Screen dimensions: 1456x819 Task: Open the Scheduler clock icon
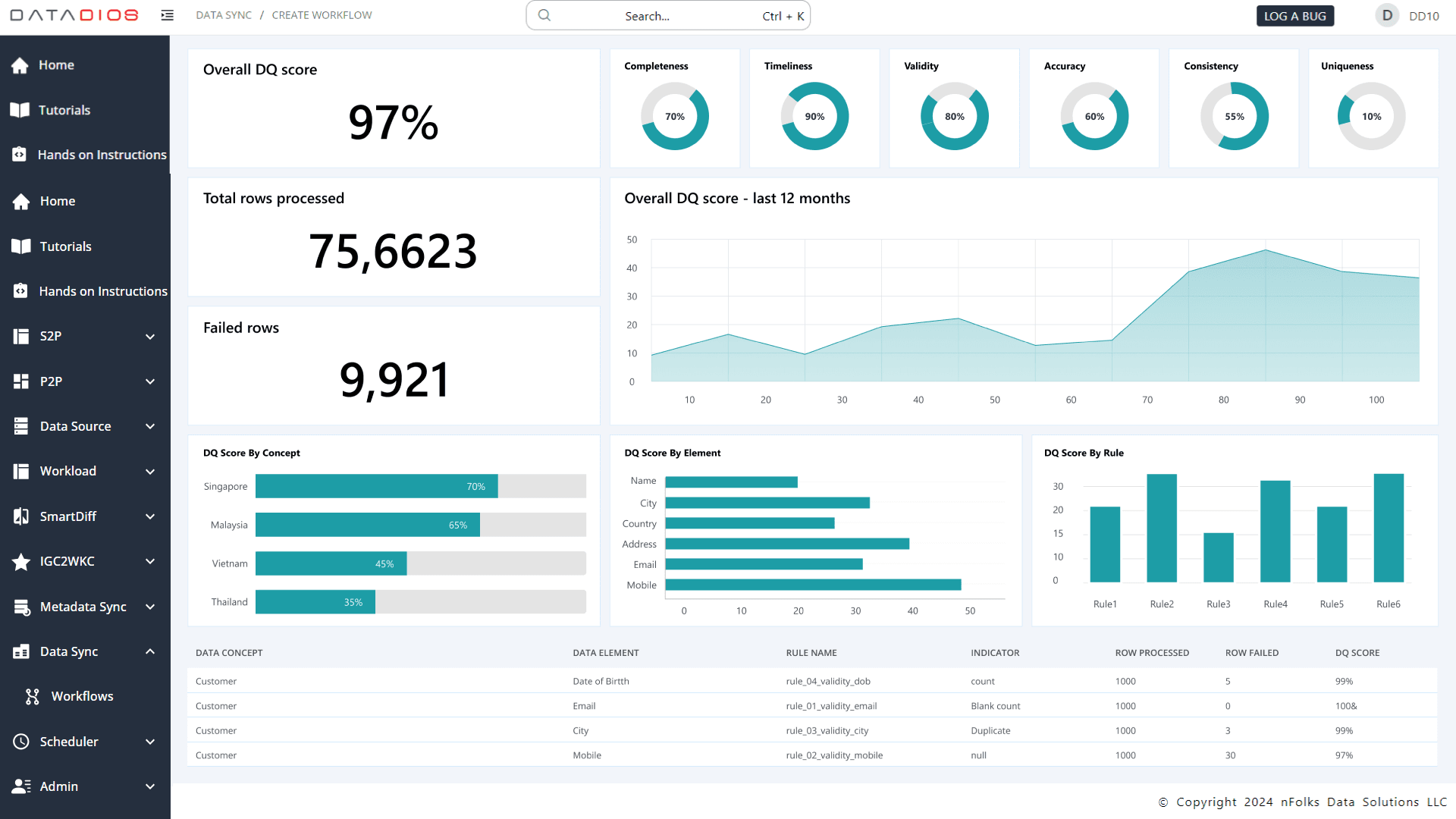coord(21,741)
